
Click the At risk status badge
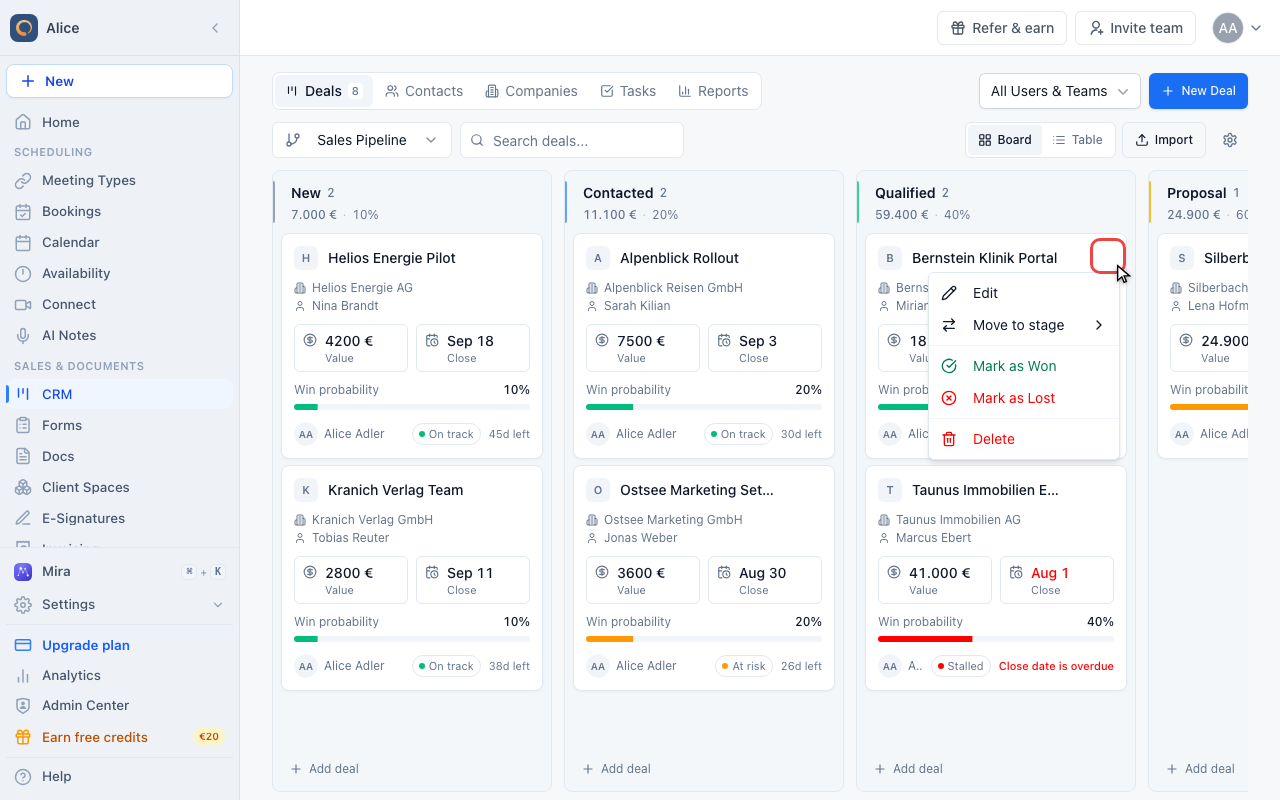[x=744, y=666]
